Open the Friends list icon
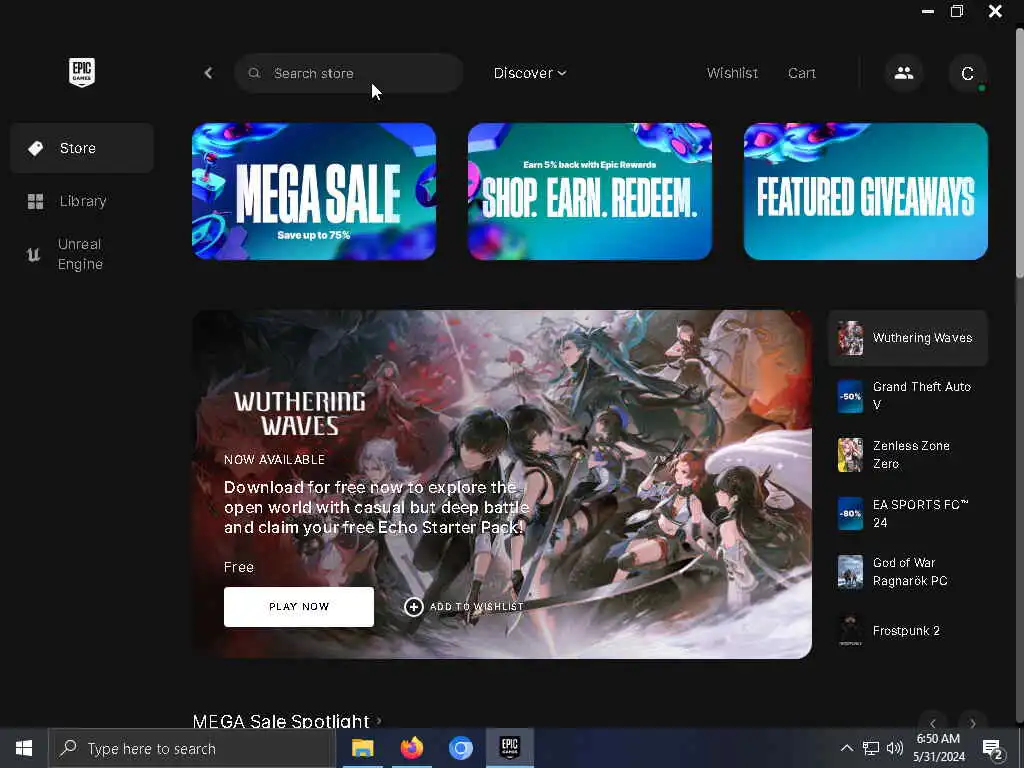 (x=904, y=73)
